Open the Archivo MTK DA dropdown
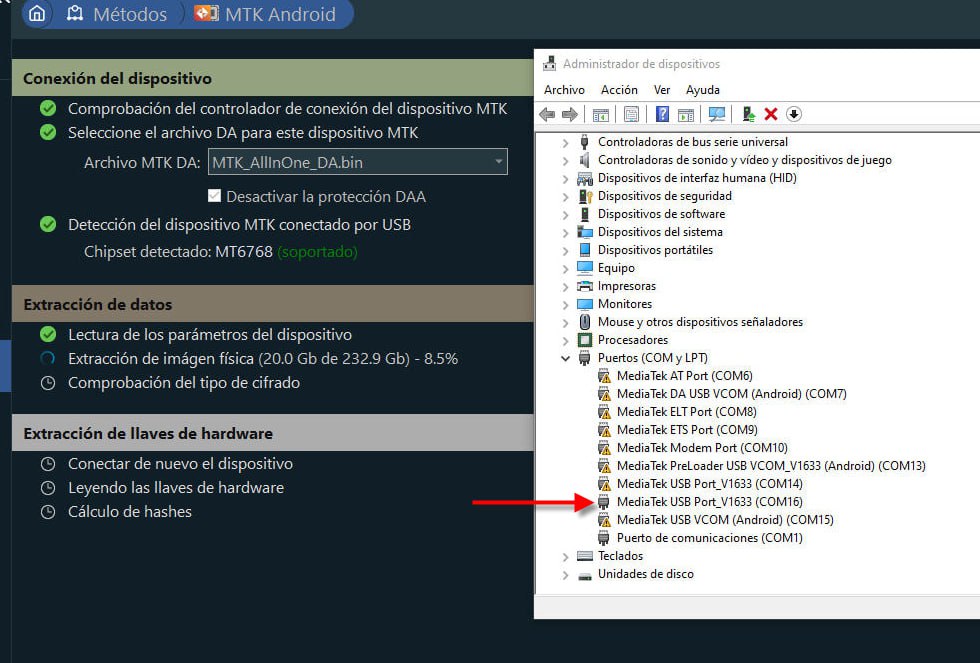Viewport: 980px width, 663px height. pos(358,162)
